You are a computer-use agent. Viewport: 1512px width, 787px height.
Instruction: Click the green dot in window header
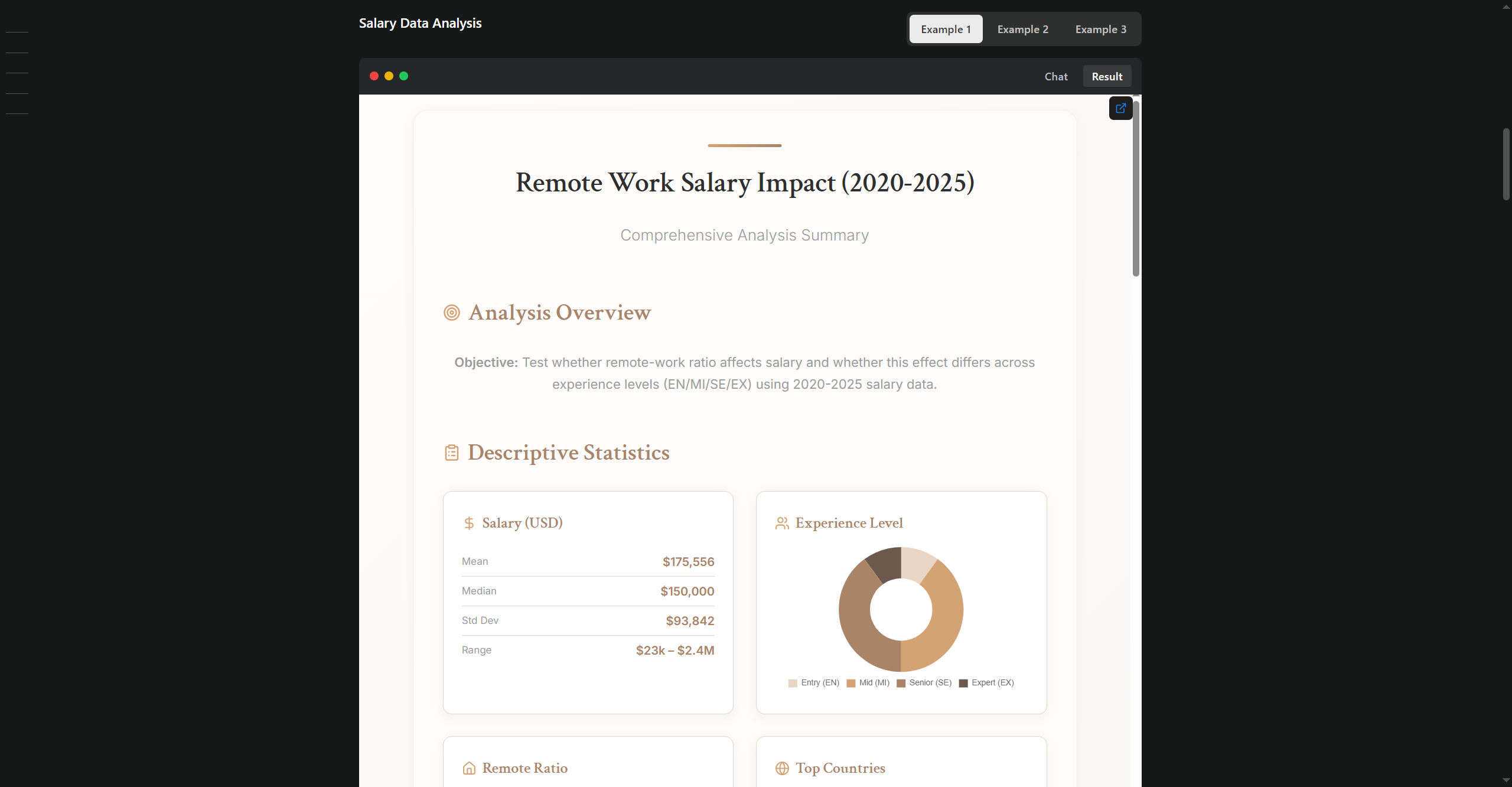tap(404, 76)
